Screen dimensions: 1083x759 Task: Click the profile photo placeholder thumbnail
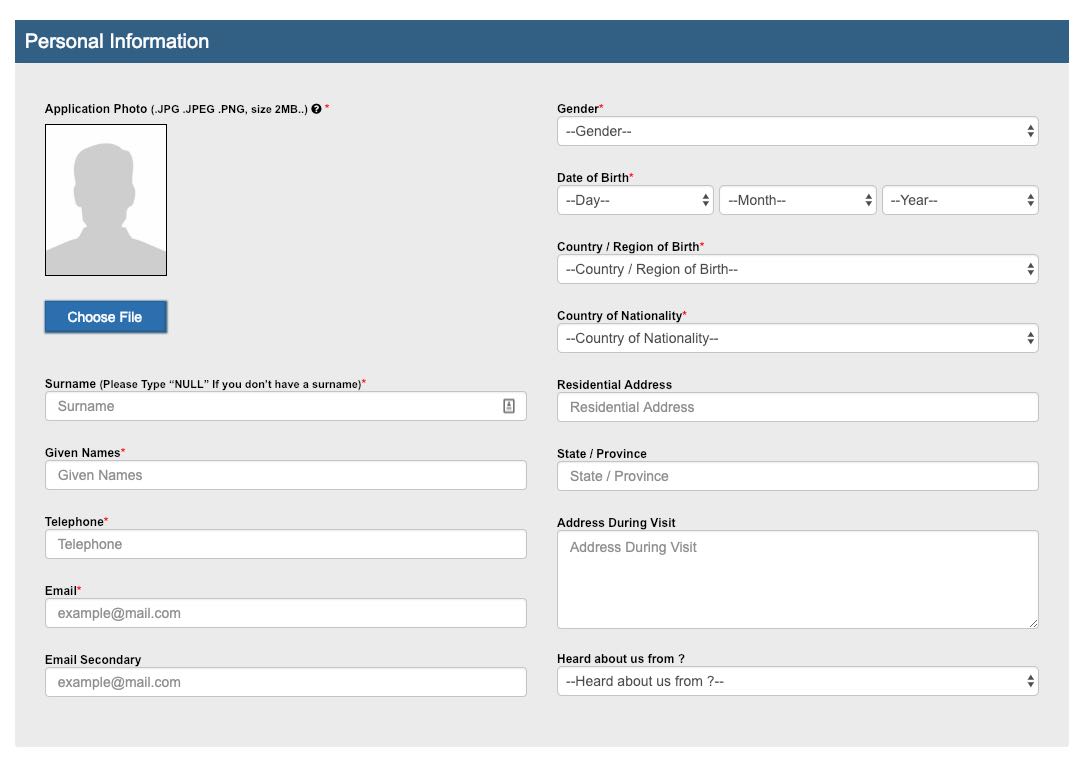coord(106,200)
